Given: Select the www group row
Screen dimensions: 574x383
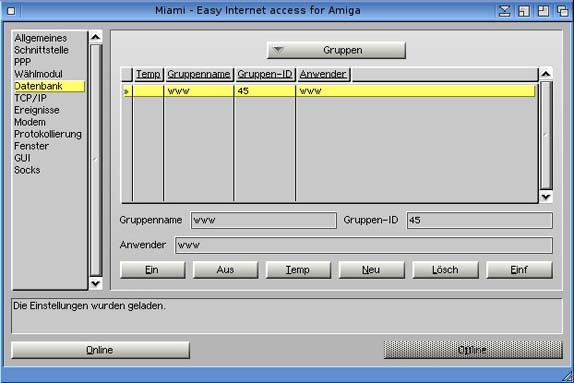Looking at the screenshot, I should 329,91.
